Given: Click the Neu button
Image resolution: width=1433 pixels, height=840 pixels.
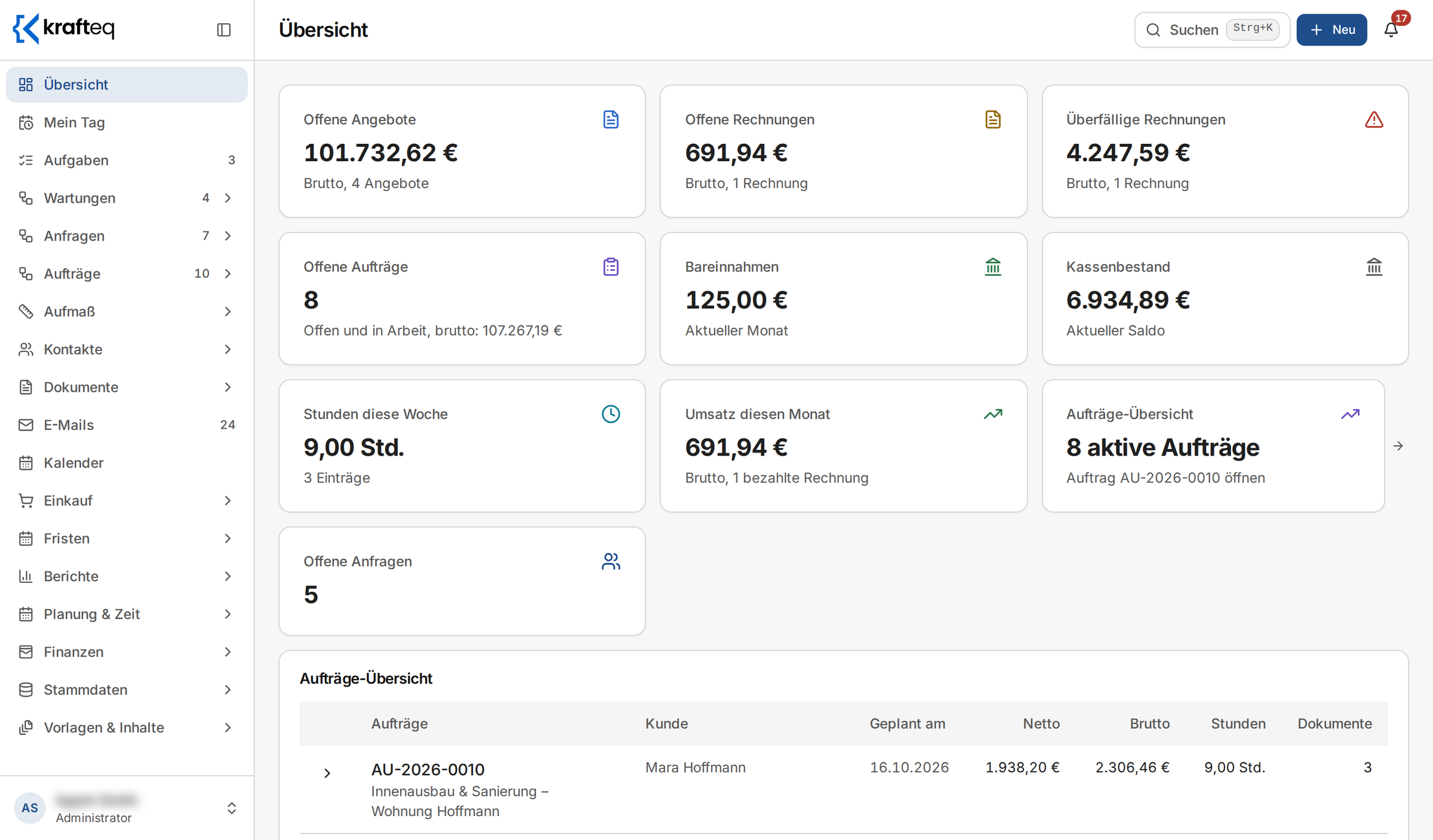Looking at the screenshot, I should pyautogui.click(x=1331, y=30).
